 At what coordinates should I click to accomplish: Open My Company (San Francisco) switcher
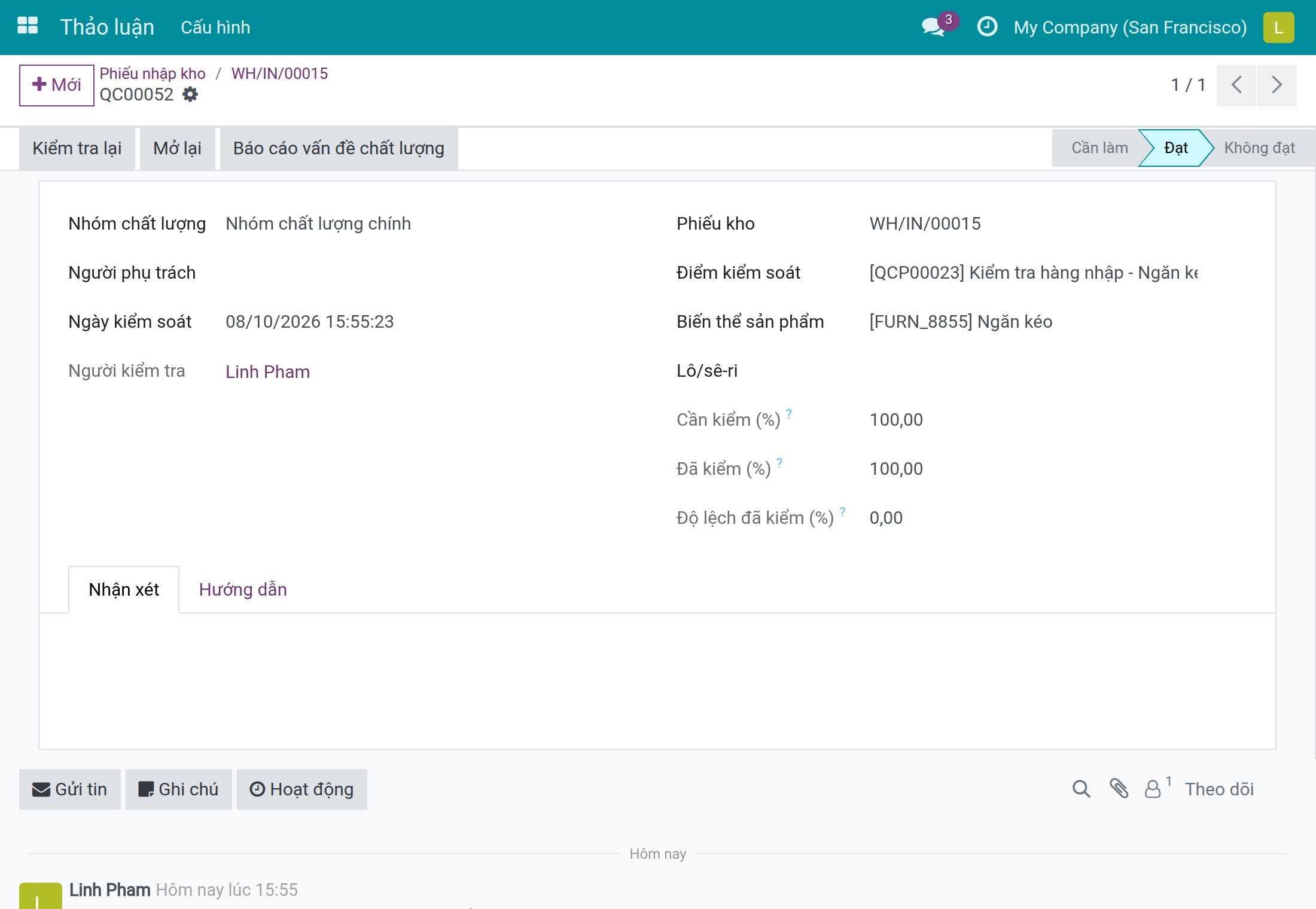[x=1130, y=28]
